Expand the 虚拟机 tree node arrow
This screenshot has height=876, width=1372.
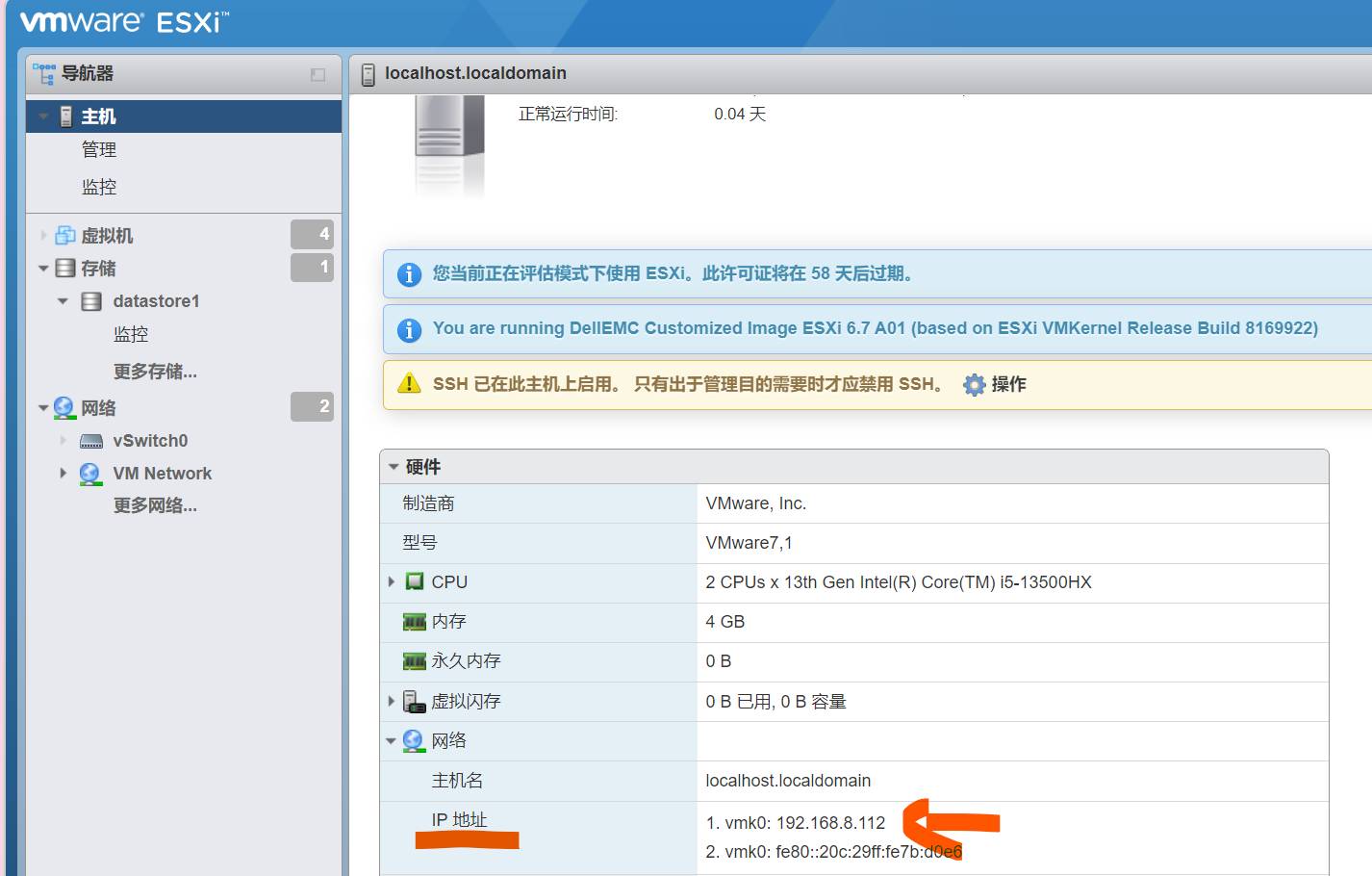(x=43, y=235)
